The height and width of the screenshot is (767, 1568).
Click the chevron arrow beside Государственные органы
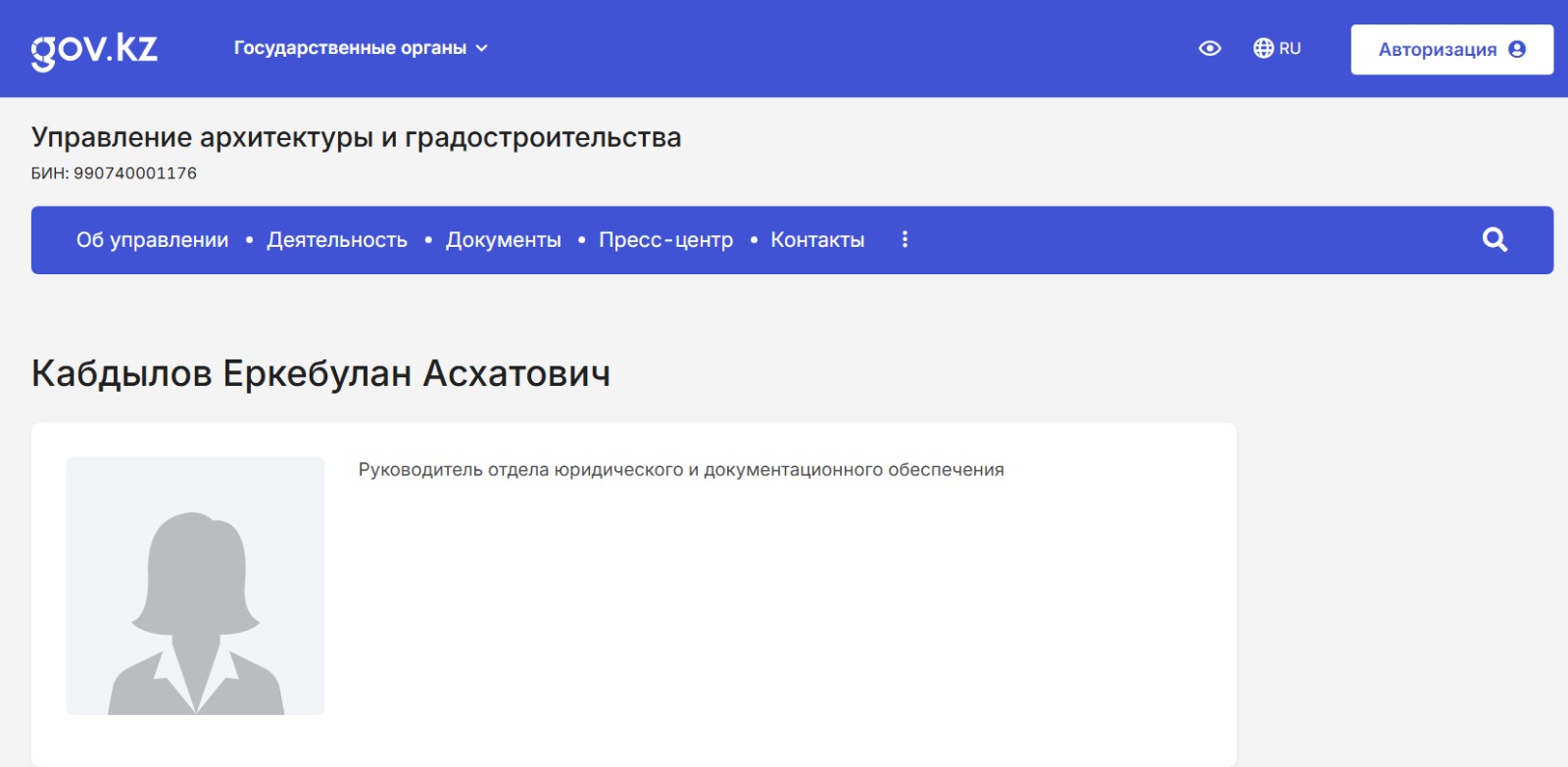point(482,48)
